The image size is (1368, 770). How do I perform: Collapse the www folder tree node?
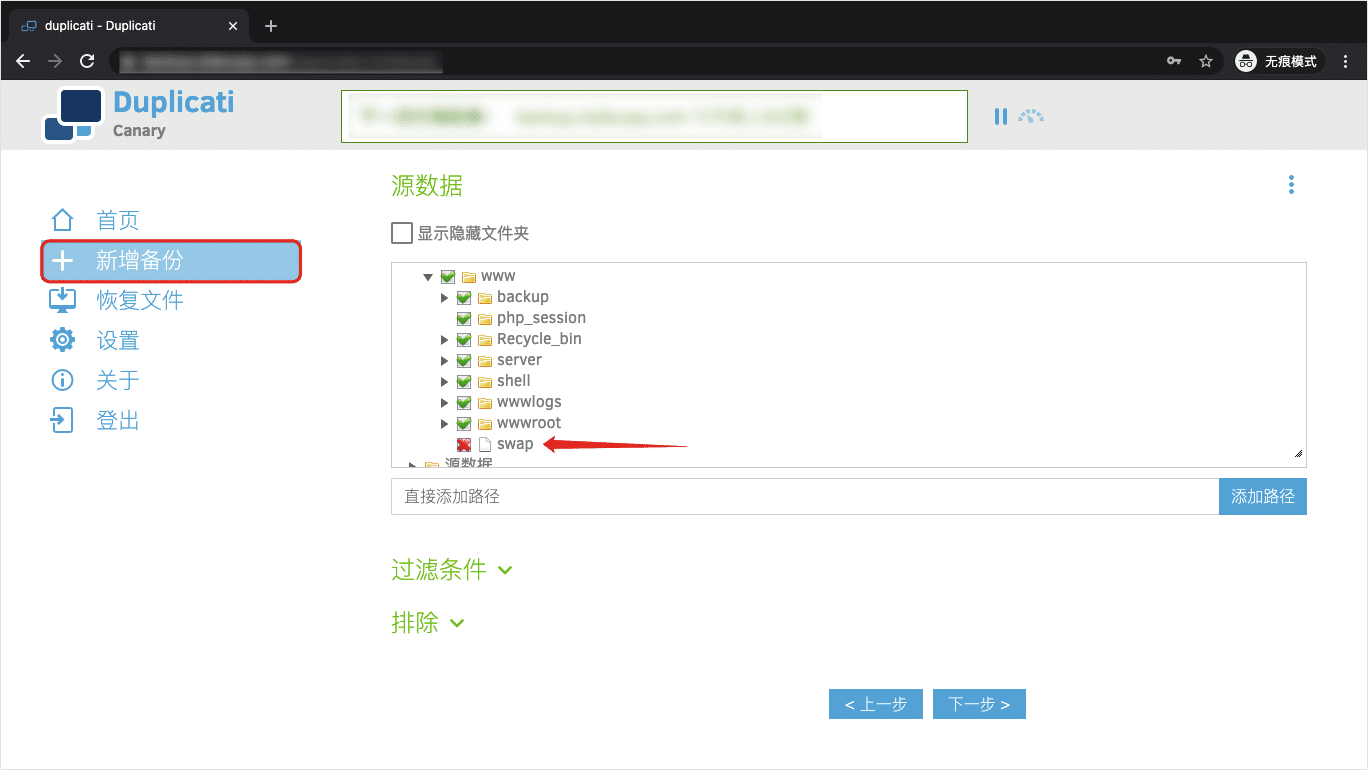point(428,277)
